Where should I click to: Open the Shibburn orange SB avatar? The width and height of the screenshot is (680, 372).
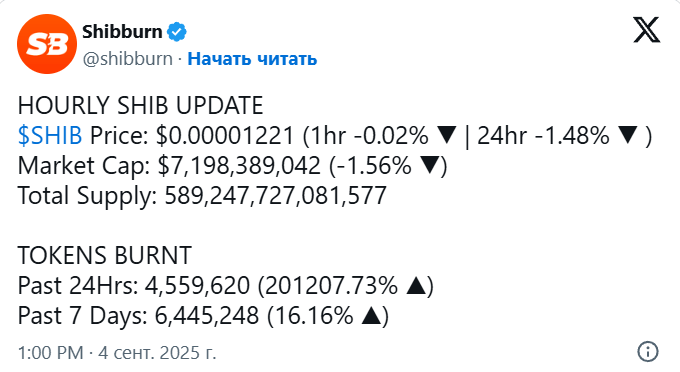pyautogui.click(x=47, y=44)
